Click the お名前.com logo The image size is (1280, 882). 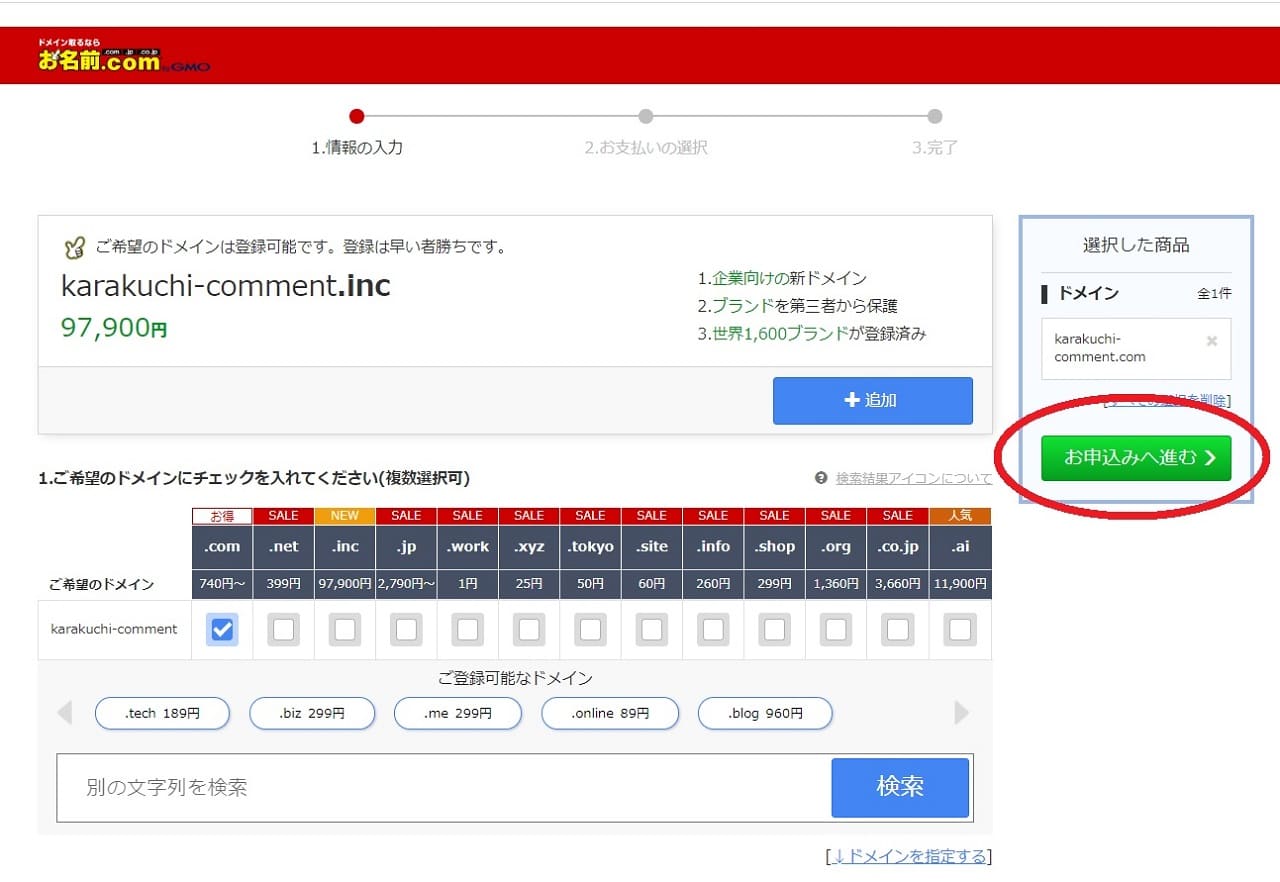(x=100, y=58)
